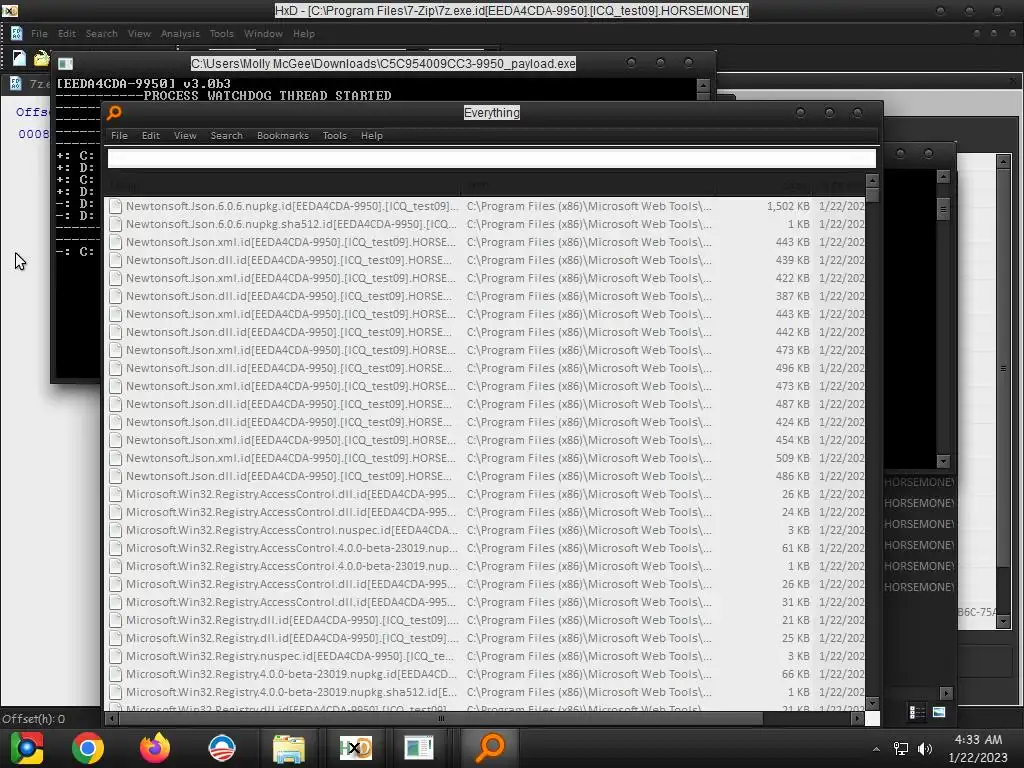Select Microsoft.Win32.Registry.dll row sized 21 KB

pos(487,620)
